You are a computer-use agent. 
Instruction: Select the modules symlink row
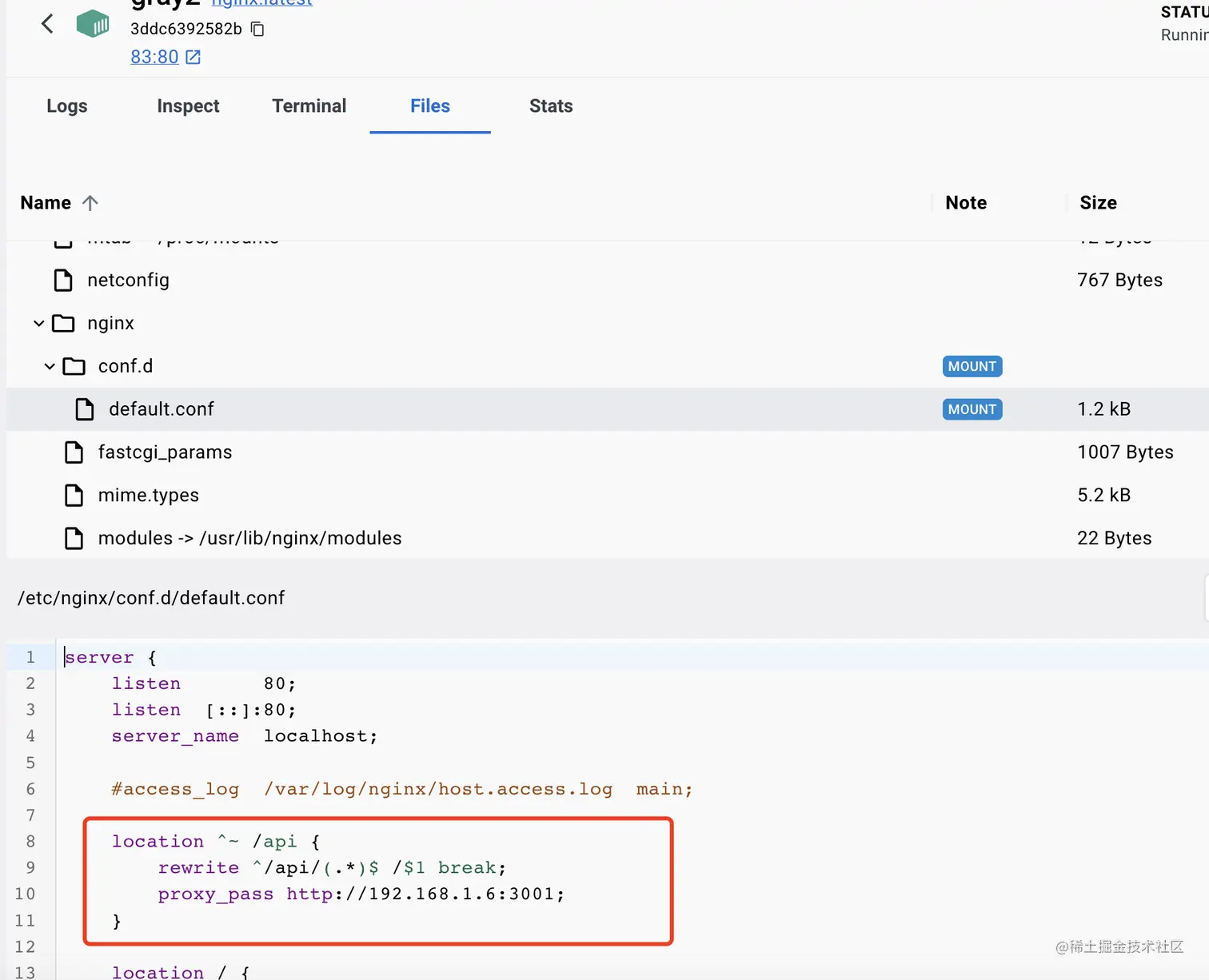(x=608, y=539)
